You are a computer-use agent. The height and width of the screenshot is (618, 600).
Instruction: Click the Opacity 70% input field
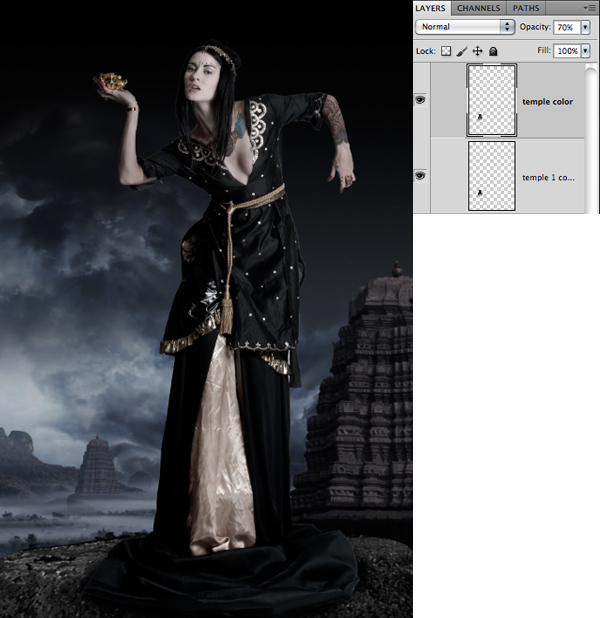tap(567, 27)
